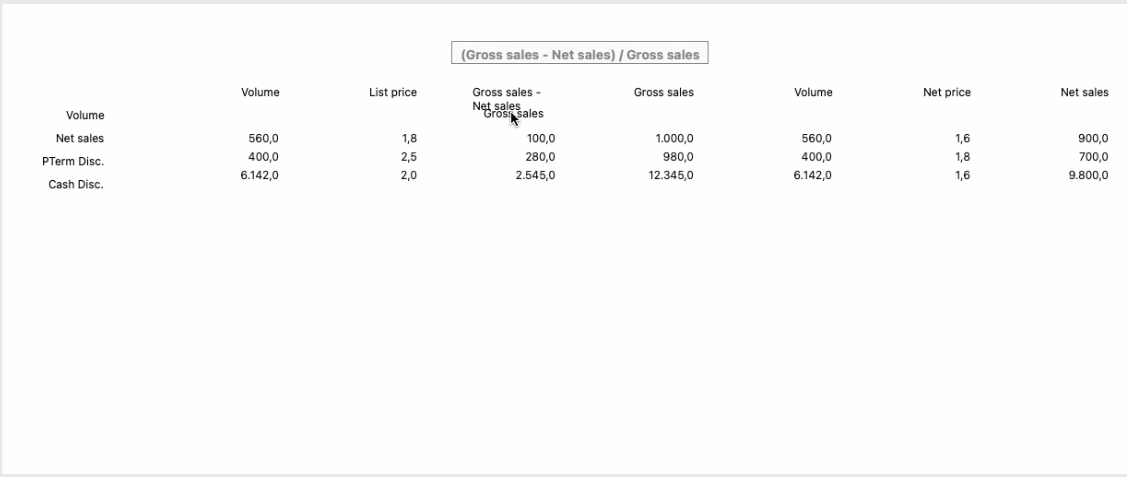Select the Cash Disc. row label
Screen dimensions: 1127x477
point(76,185)
